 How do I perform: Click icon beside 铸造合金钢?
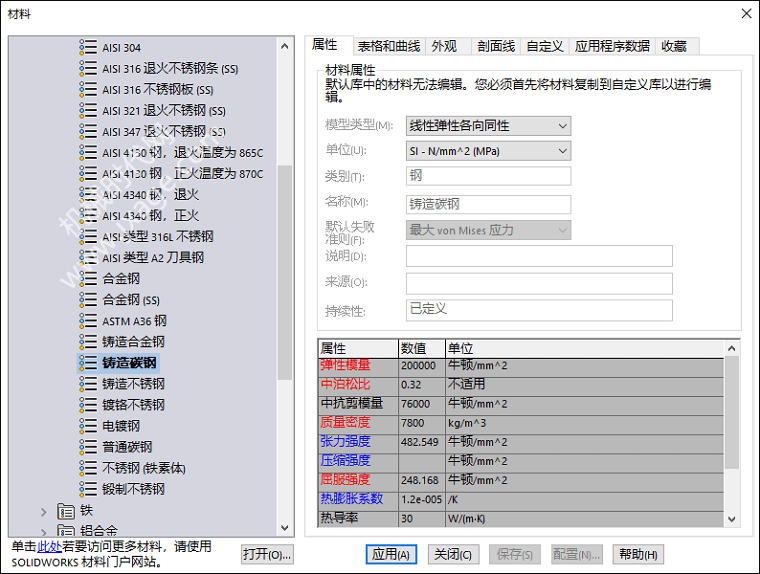coord(88,341)
